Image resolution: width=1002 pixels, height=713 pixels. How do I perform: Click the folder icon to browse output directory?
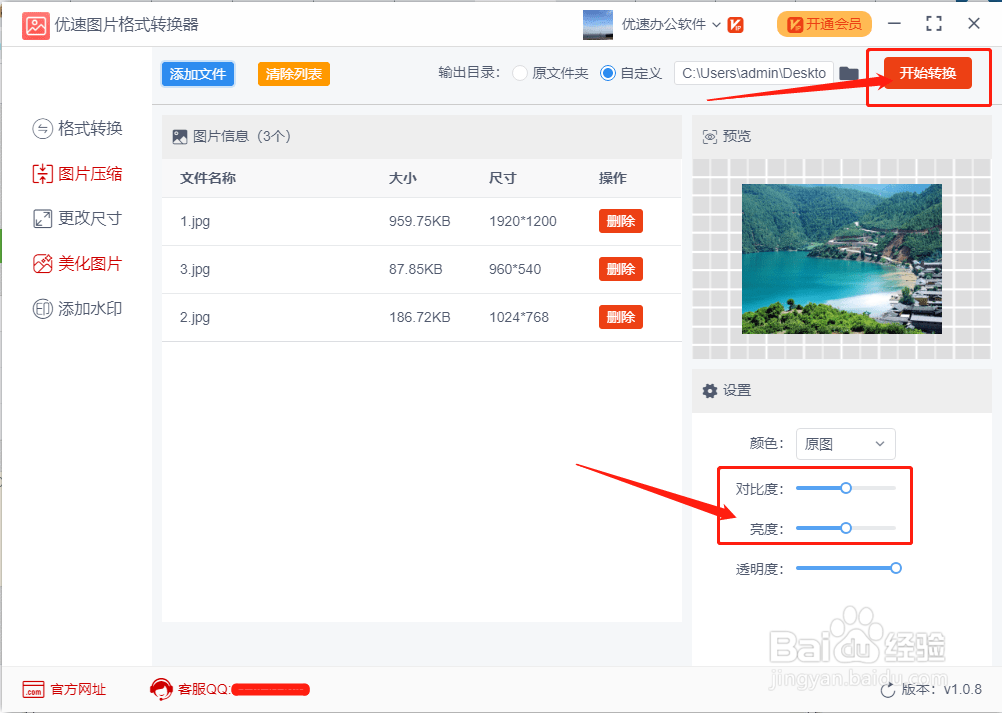pos(849,73)
